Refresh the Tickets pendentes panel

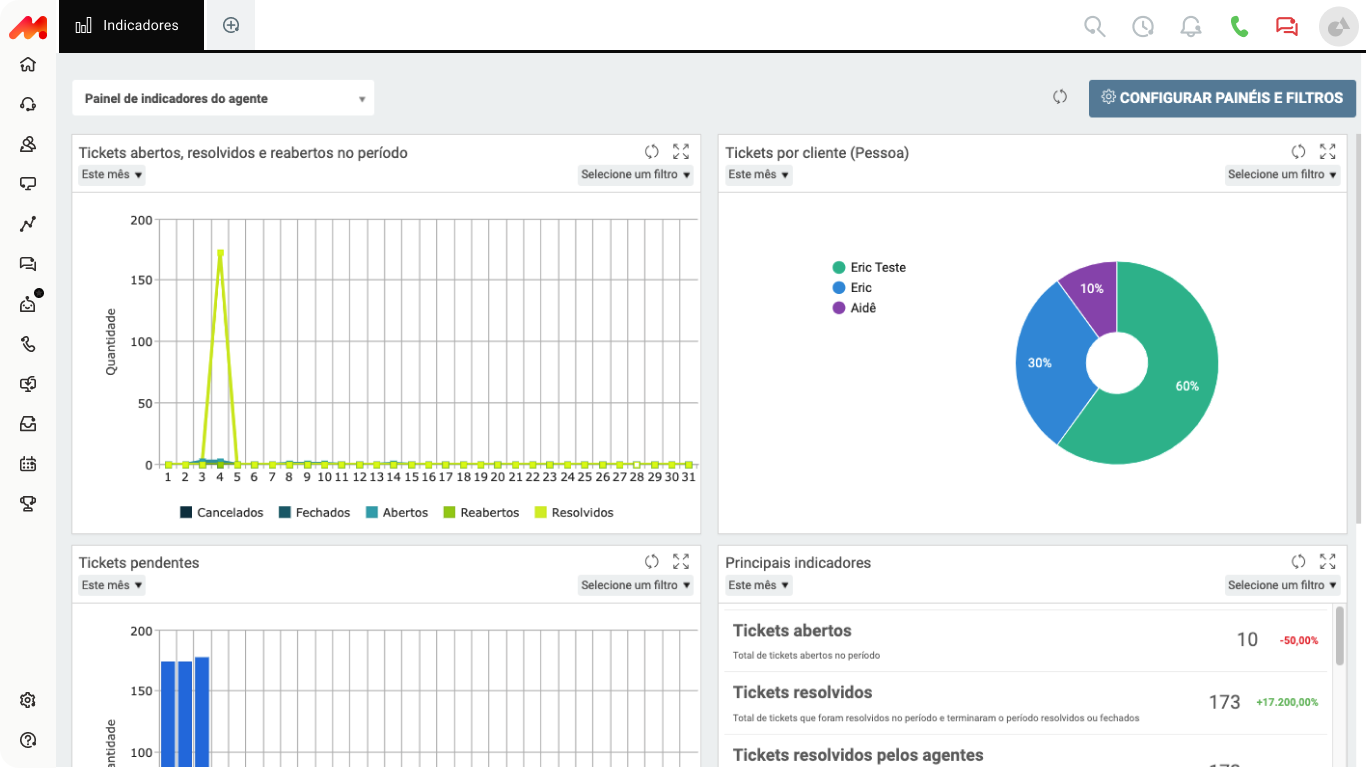tap(652, 562)
